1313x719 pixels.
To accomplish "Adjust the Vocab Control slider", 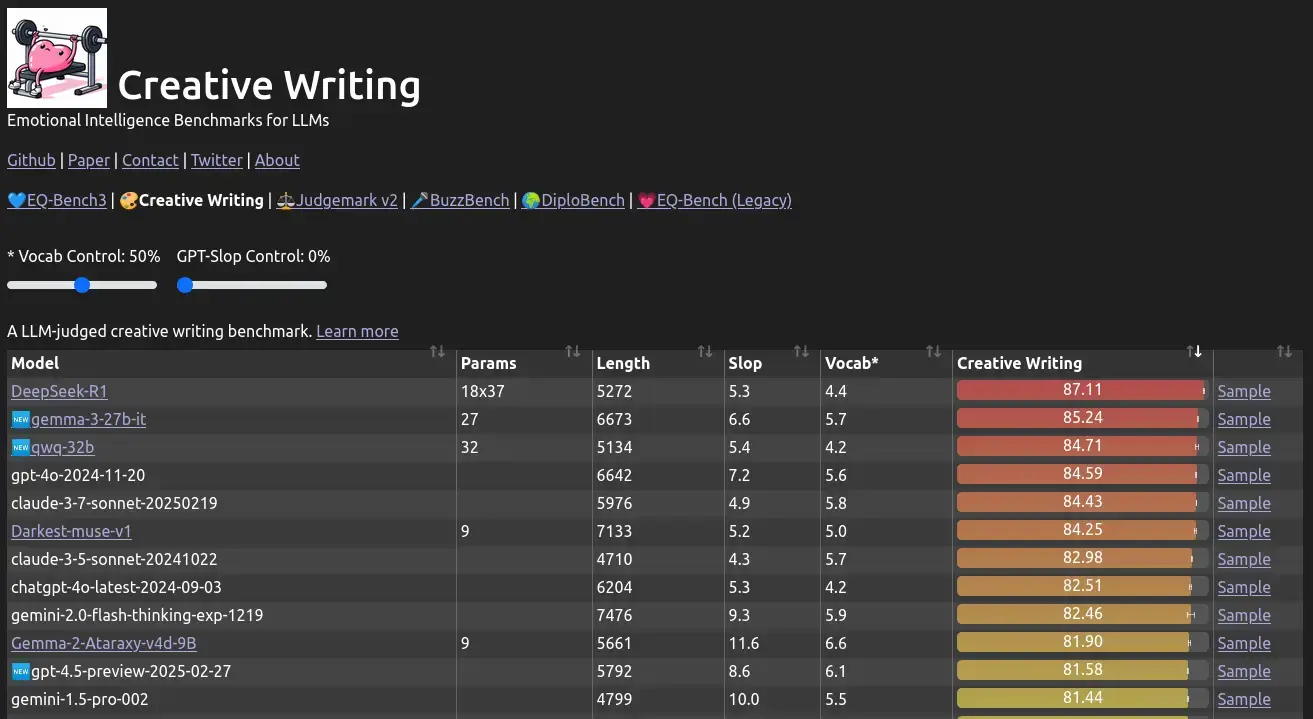I will 83,285.
